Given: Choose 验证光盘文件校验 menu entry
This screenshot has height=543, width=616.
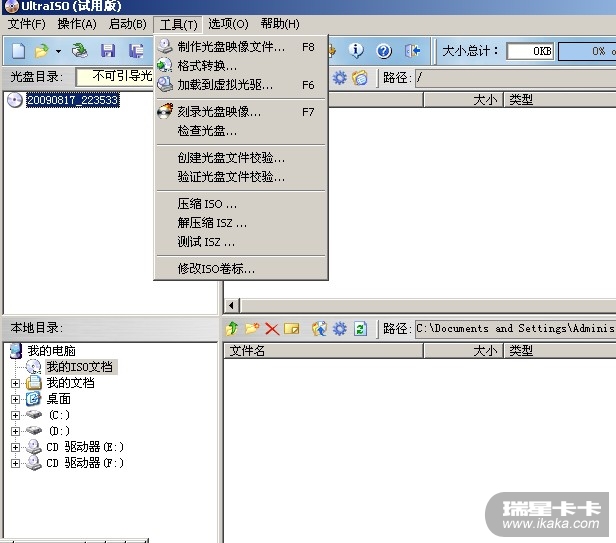Looking at the screenshot, I should click(x=241, y=177).
